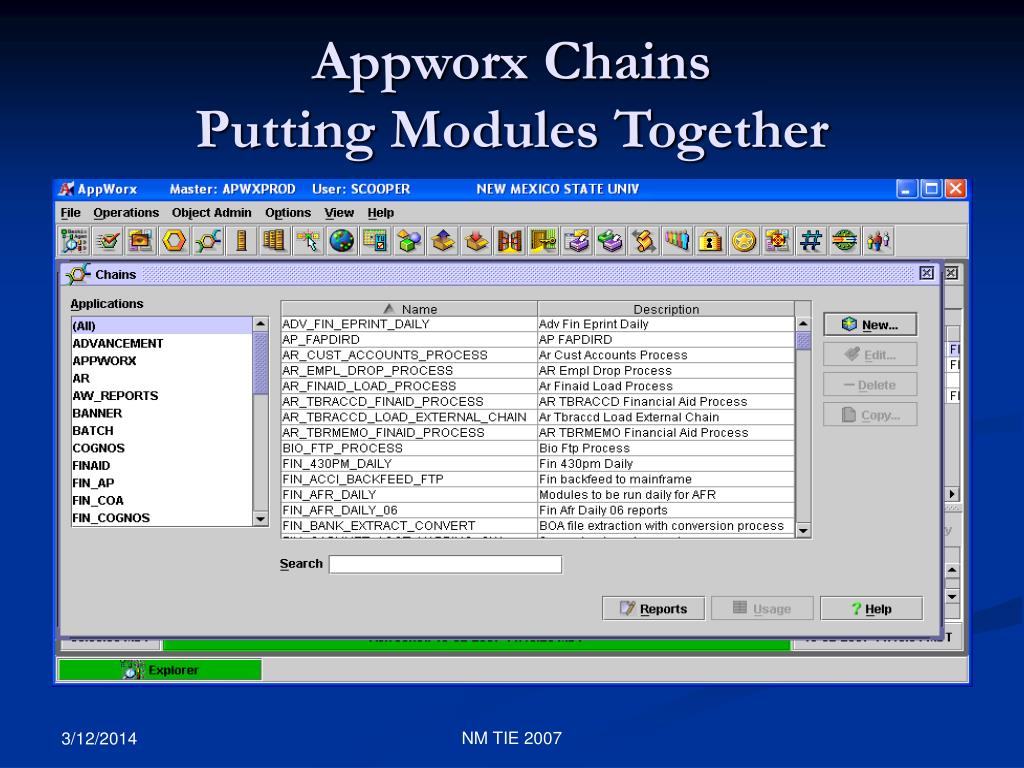Screen dimensions: 1024x768
Task: Open the File menu
Action: 71,213
